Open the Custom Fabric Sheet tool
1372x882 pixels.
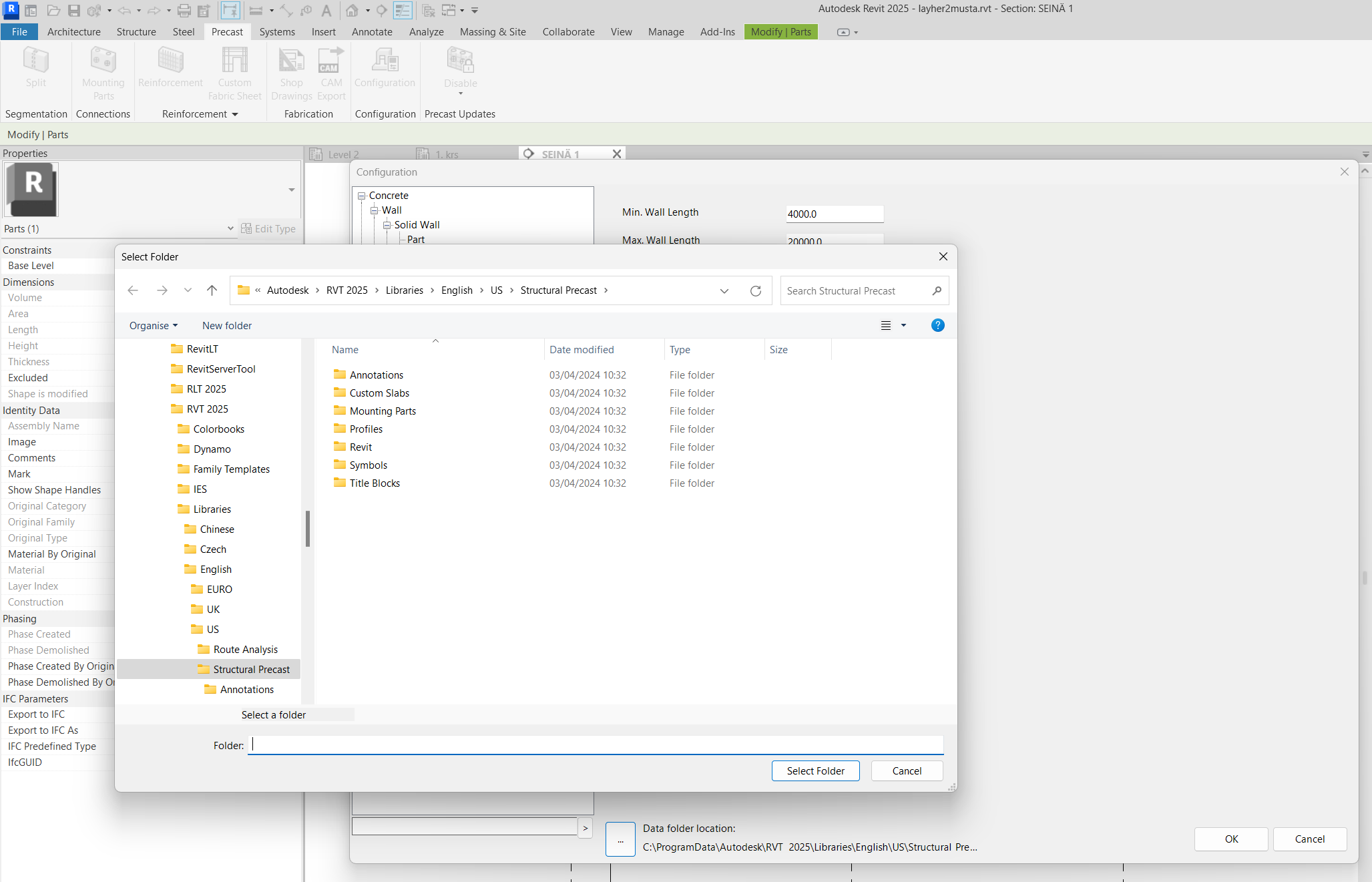click(x=234, y=73)
